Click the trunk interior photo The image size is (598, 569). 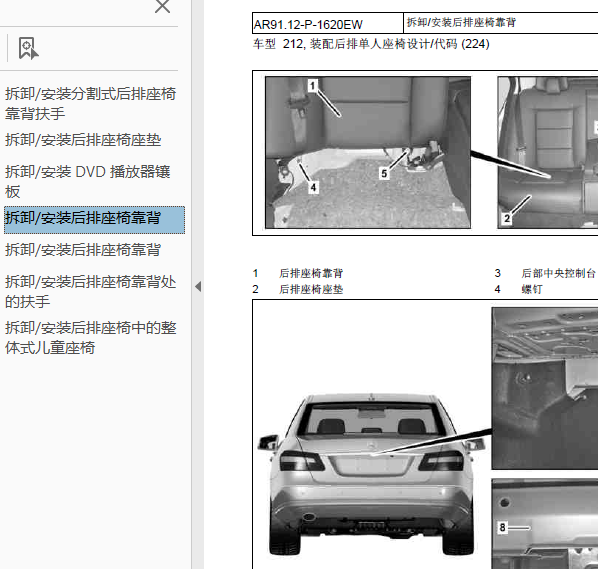545,388
